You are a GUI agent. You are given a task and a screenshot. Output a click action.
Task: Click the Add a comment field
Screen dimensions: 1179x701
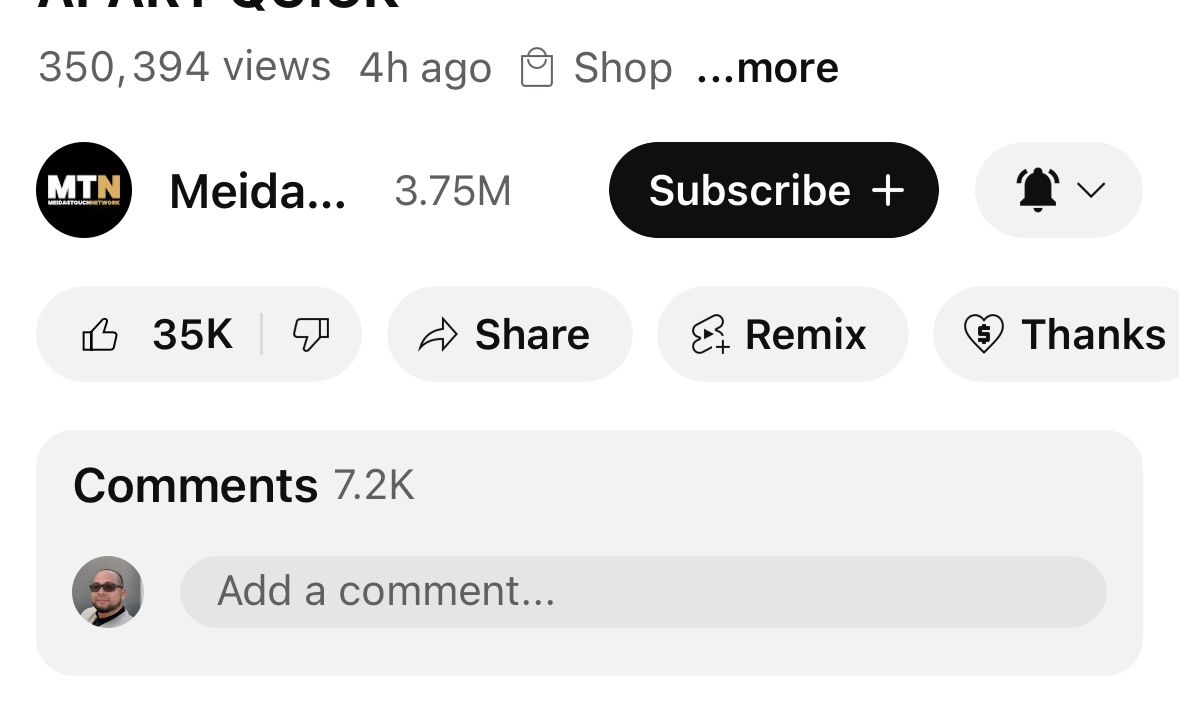643,592
